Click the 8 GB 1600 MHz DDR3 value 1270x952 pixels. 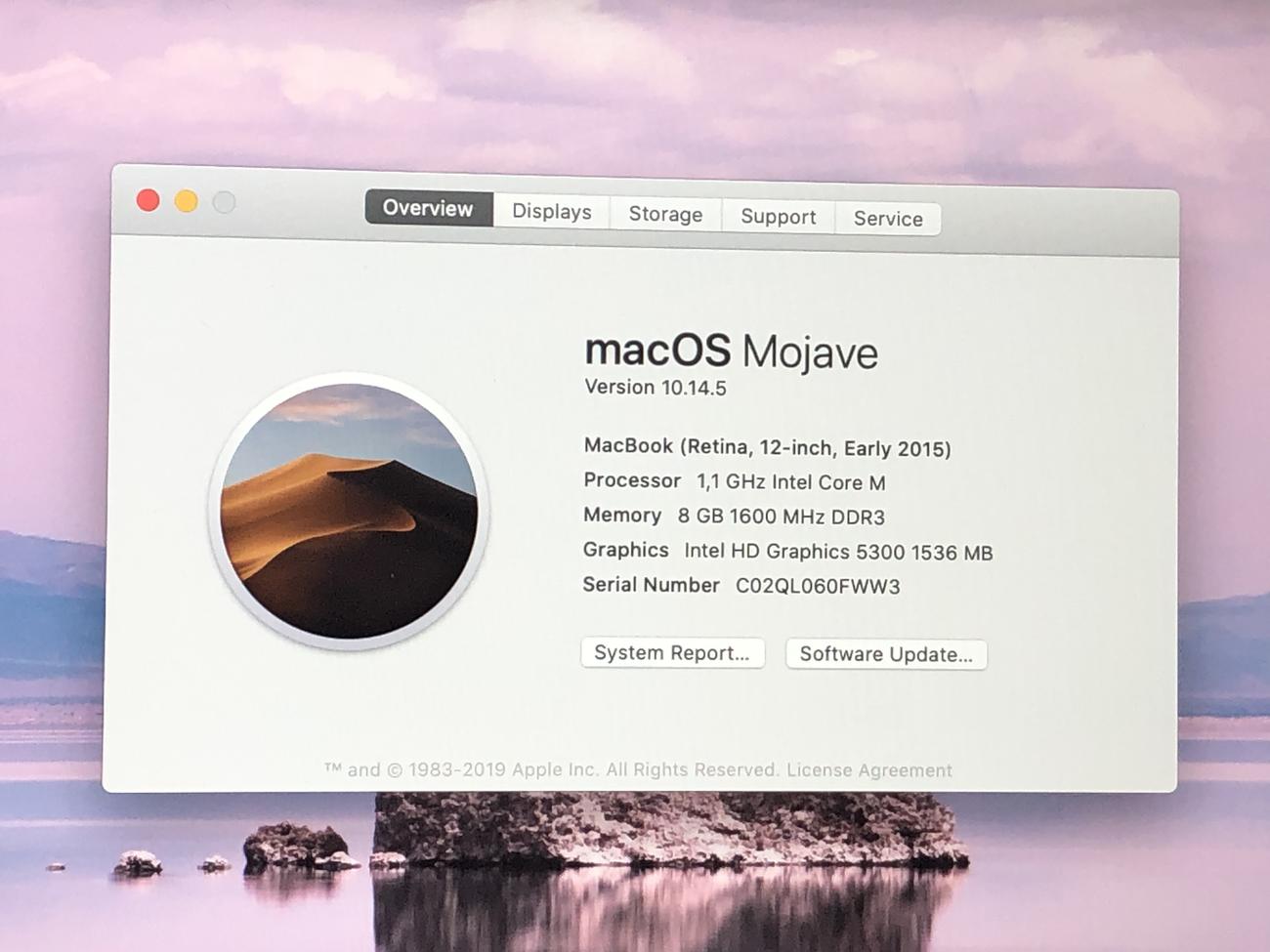pyautogui.click(x=782, y=517)
